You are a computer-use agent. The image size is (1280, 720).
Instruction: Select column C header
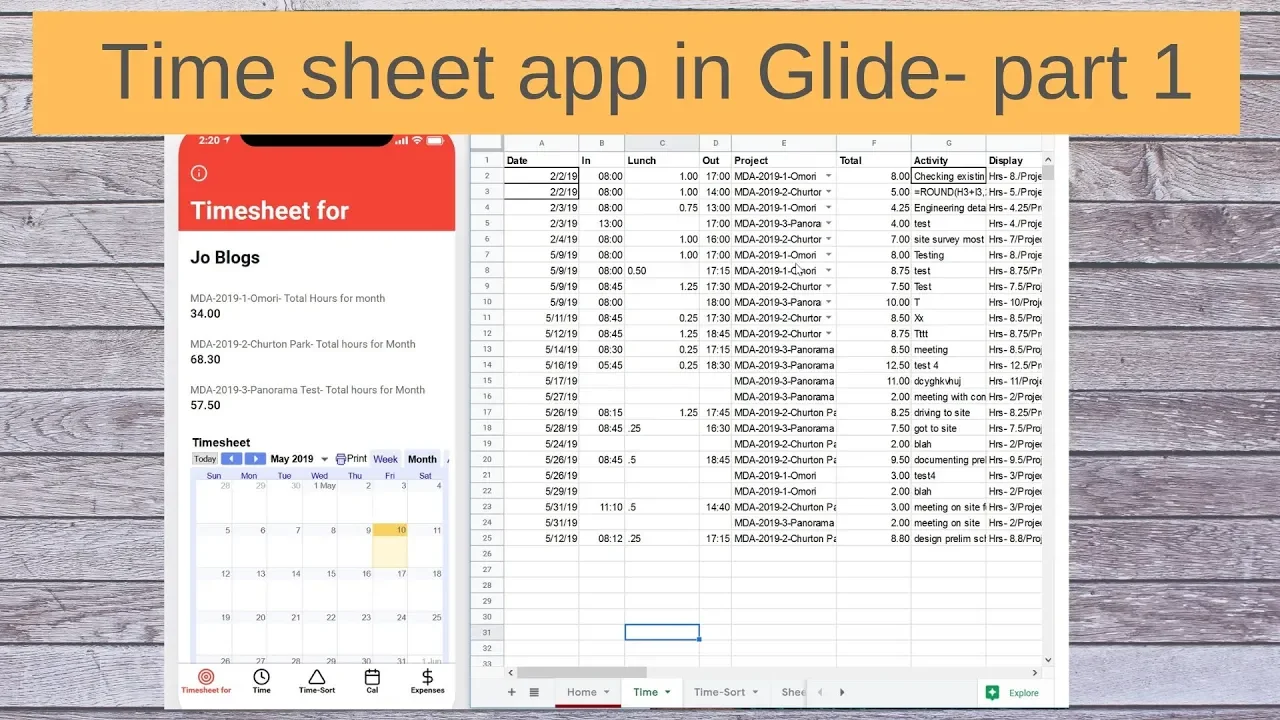pos(662,144)
